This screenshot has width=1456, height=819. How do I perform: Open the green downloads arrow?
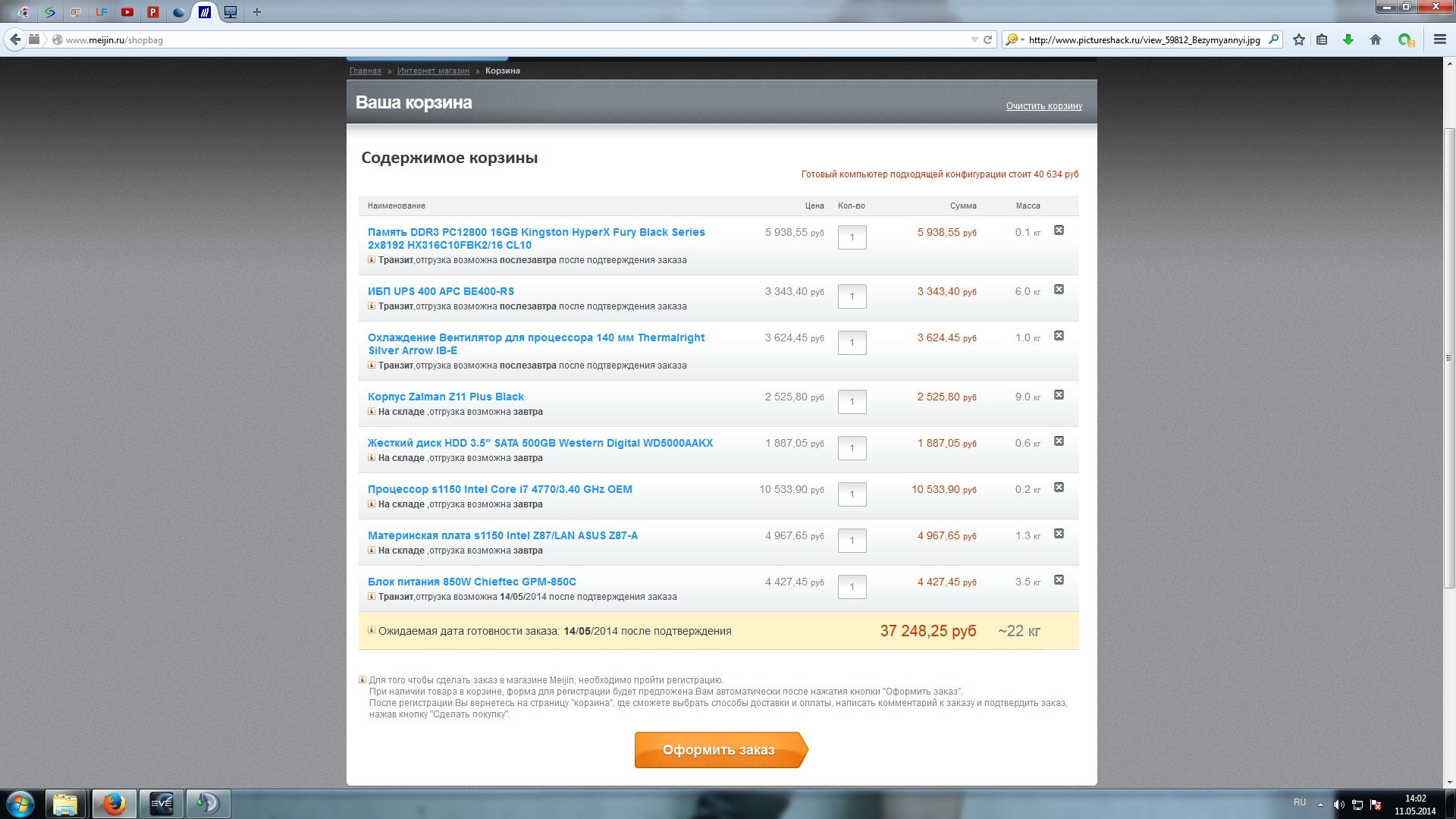[x=1348, y=39]
